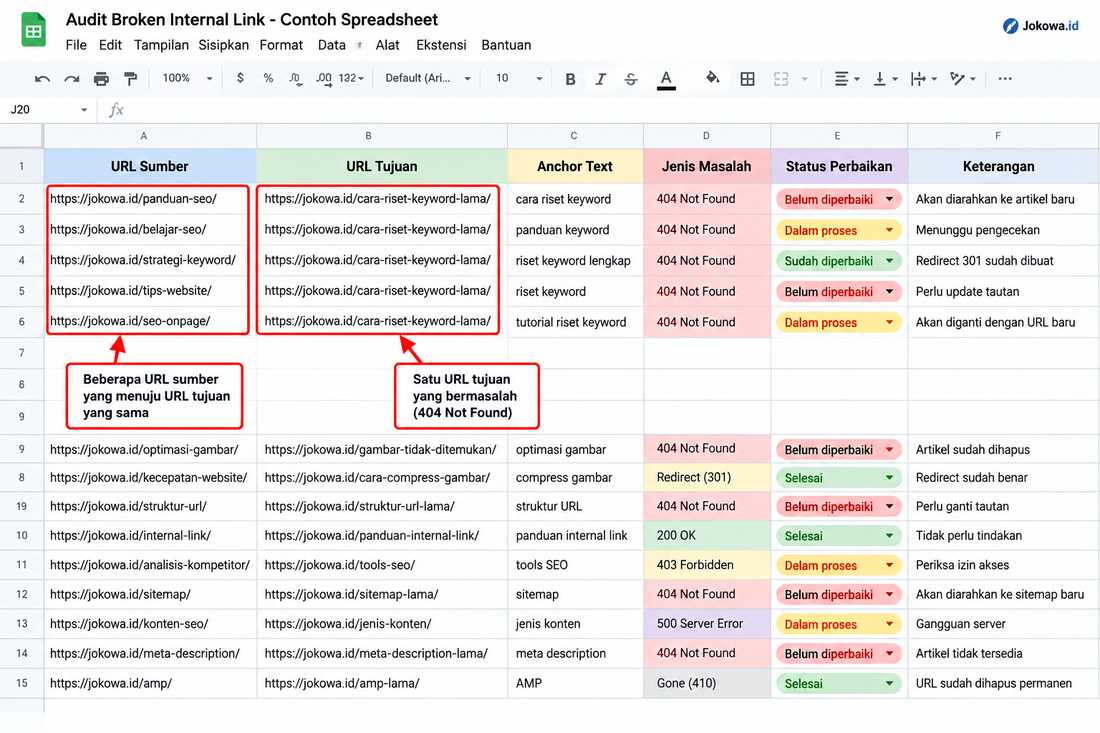Click the Print icon
This screenshot has height=733, width=1100.
click(x=101, y=79)
